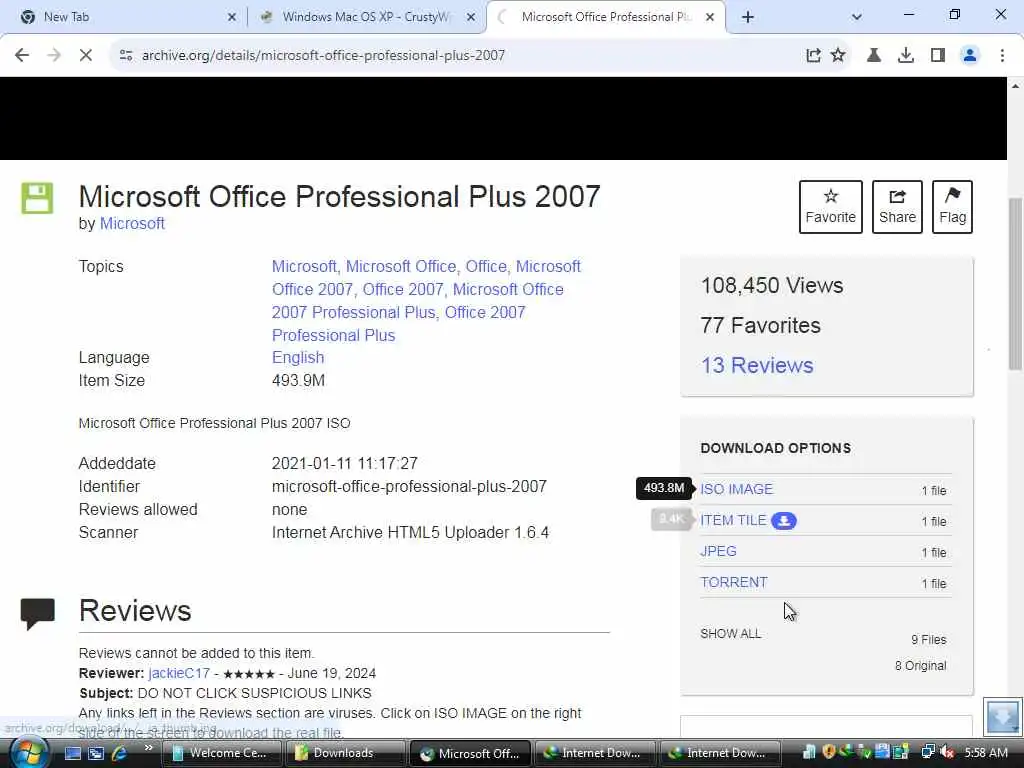
Task: Select the Microsoft Office Professional Plus tab
Action: tap(606, 17)
